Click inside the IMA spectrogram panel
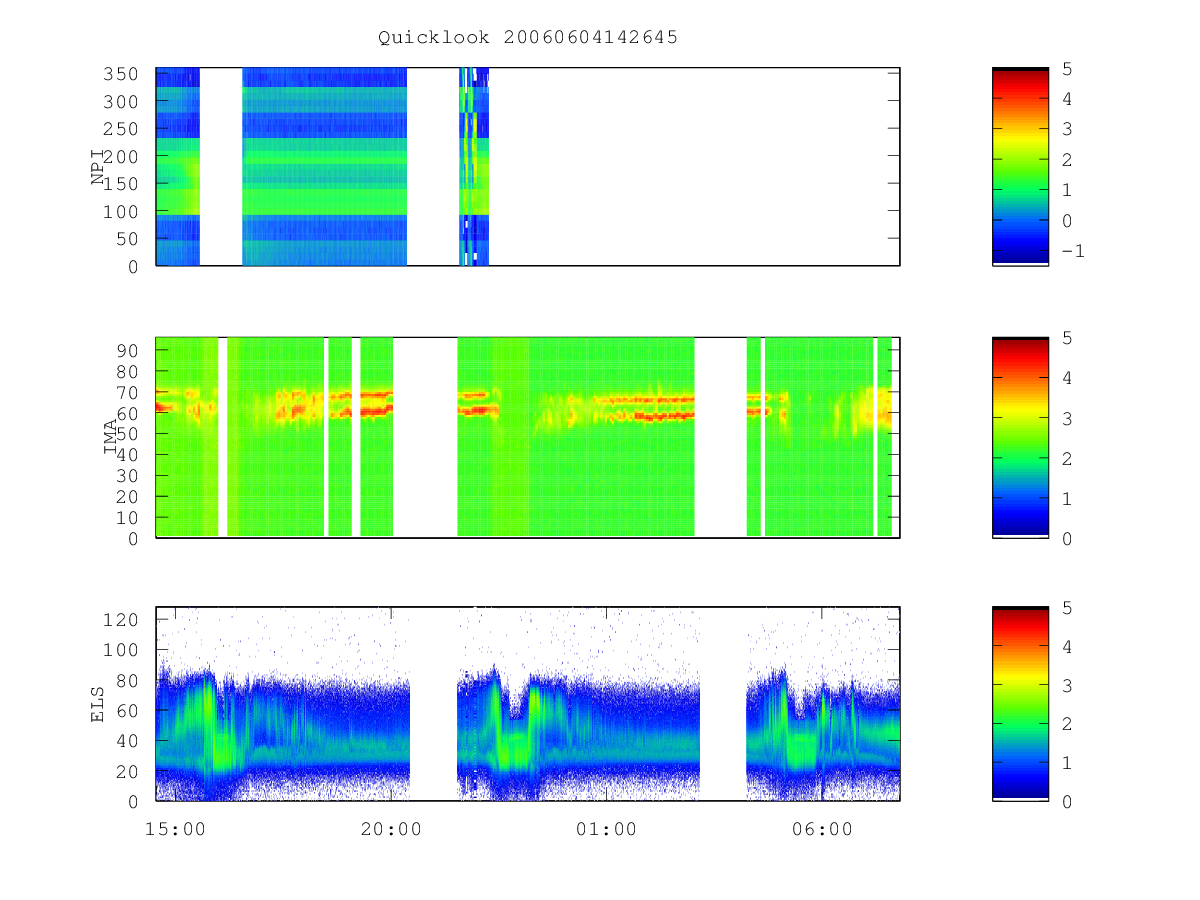This screenshot has height=900, width=1200. coord(528,438)
